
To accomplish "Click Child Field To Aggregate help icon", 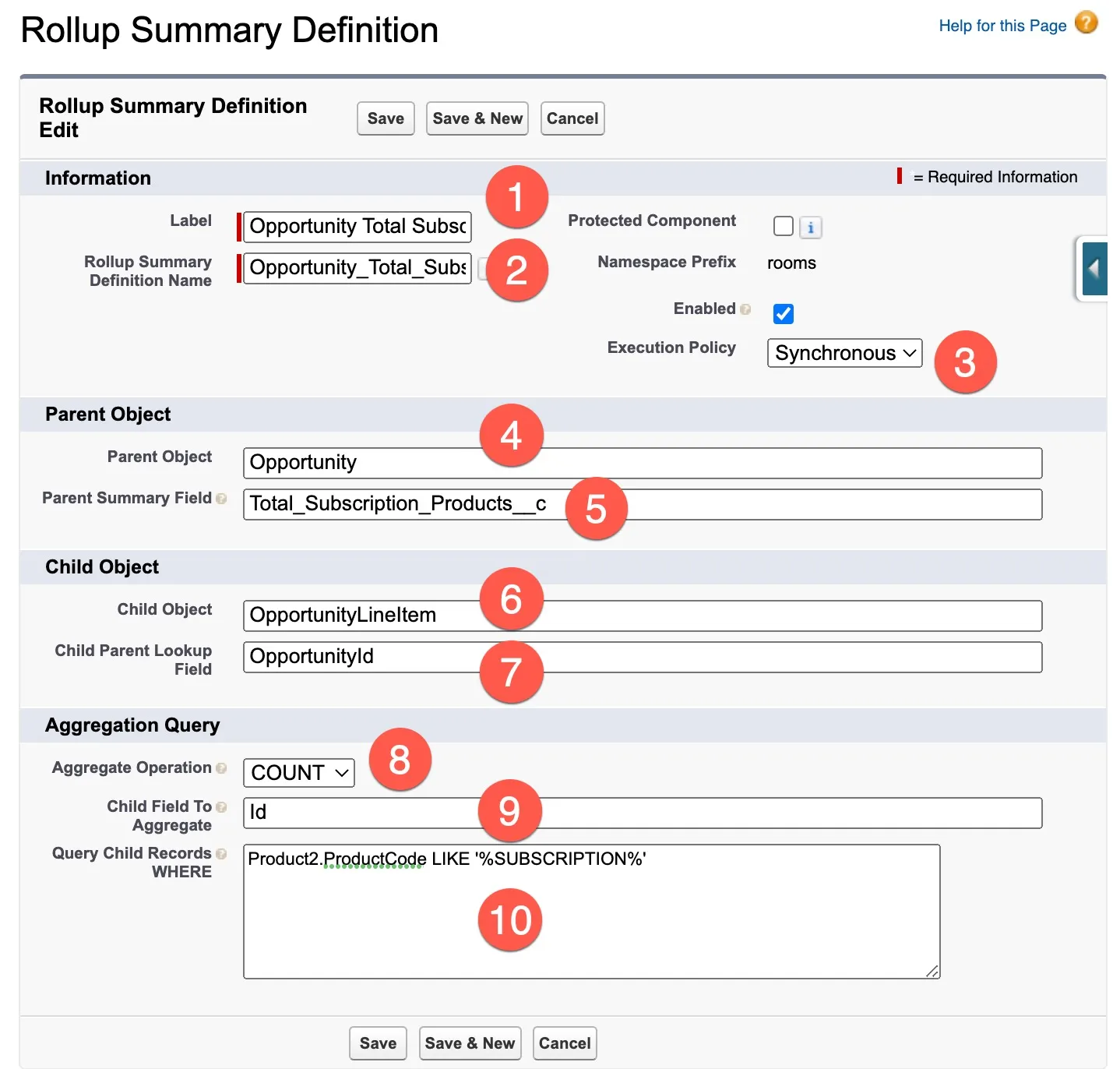I will tap(221, 807).
